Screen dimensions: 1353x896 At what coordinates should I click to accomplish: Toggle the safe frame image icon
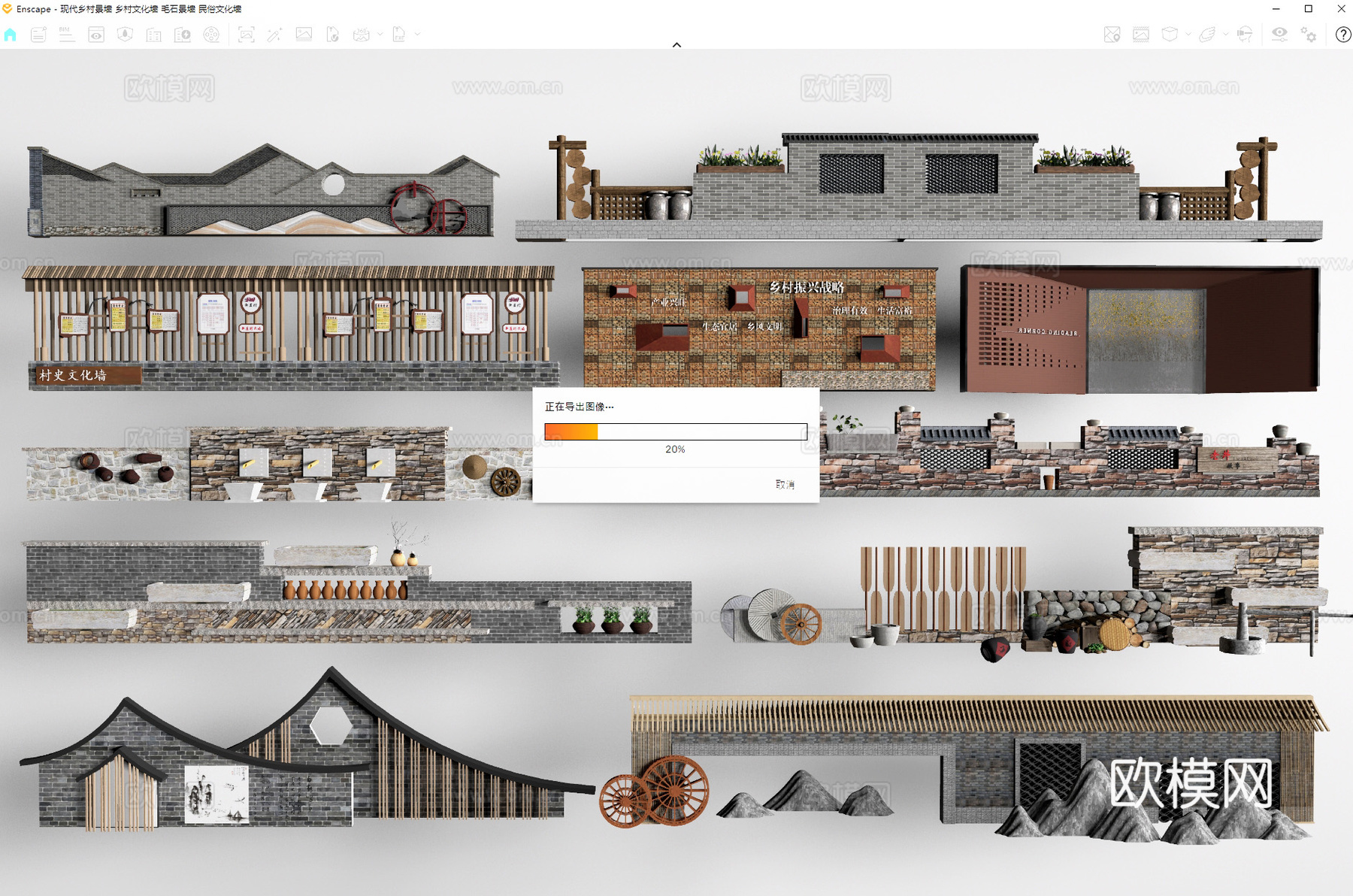click(x=1141, y=35)
